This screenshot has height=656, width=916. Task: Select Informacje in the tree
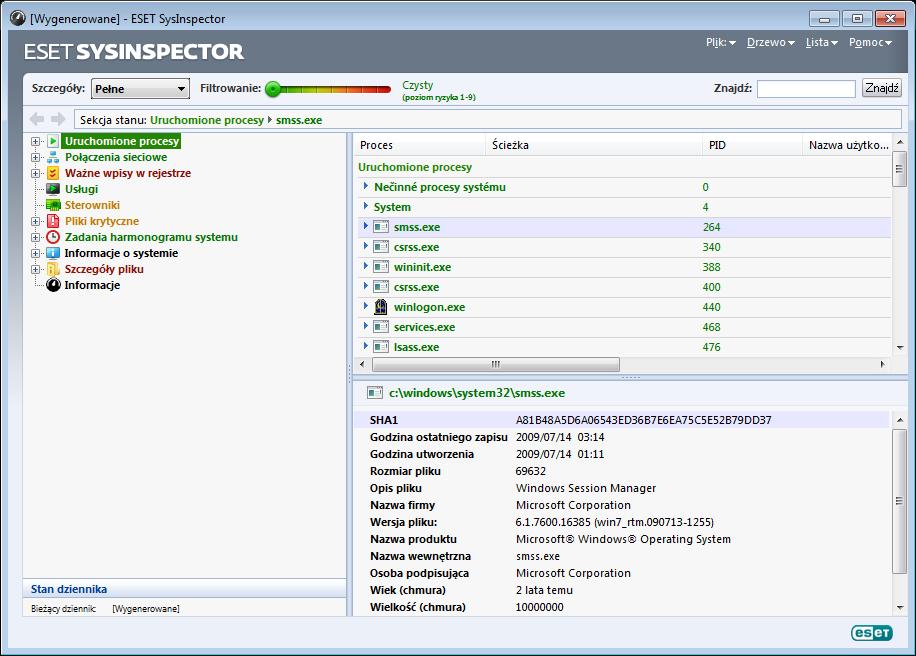[x=92, y=285]
